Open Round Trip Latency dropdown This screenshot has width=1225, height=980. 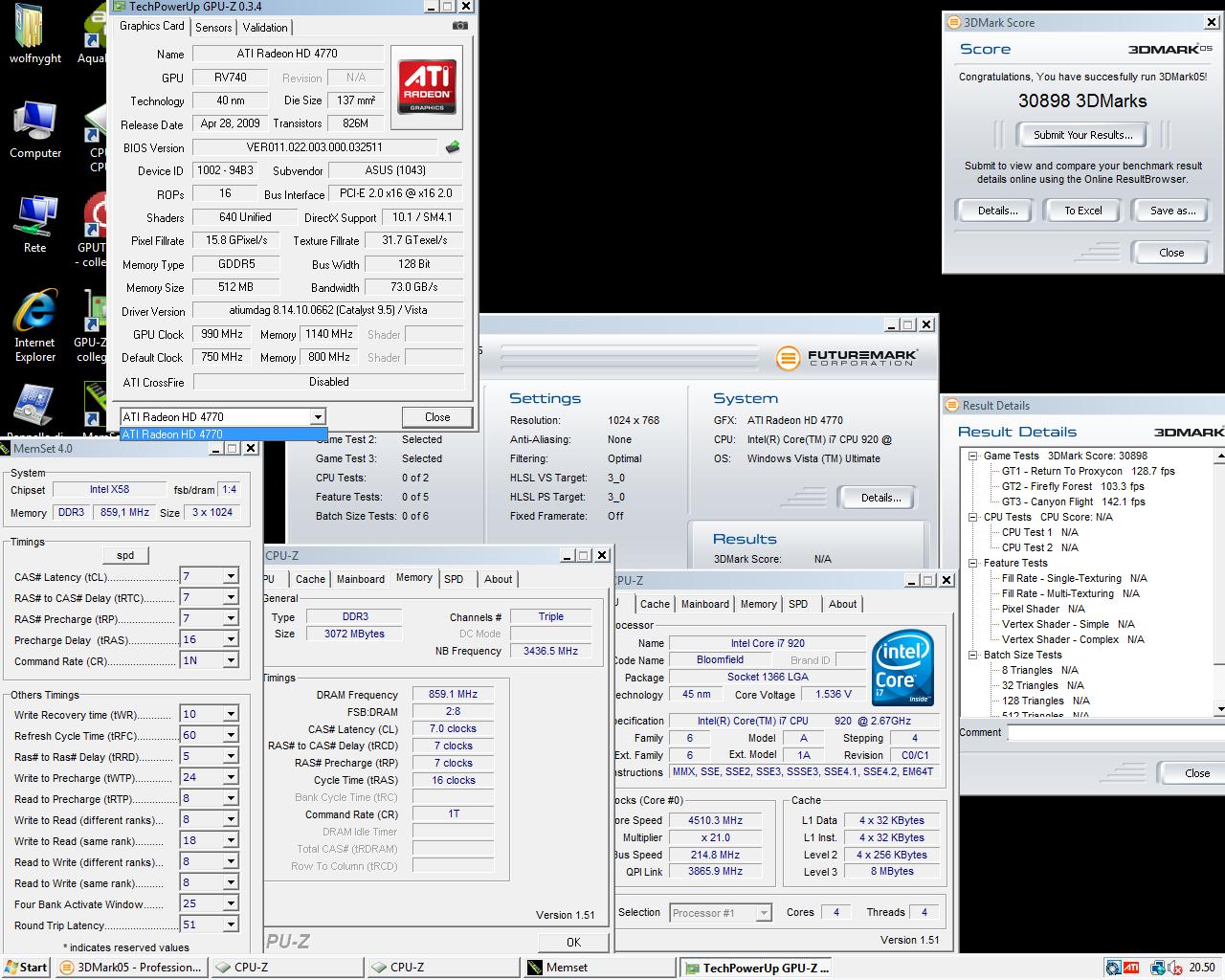(231, 924)
